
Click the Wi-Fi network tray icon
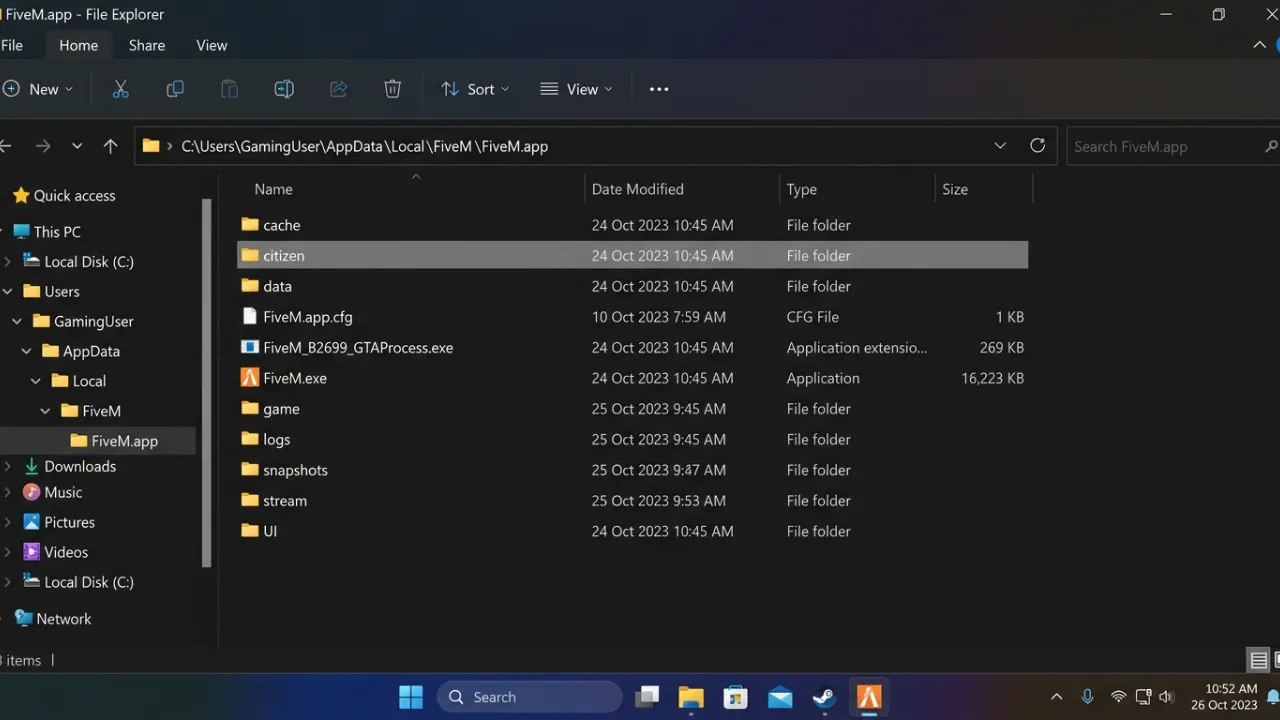(x=1118, y=697)
